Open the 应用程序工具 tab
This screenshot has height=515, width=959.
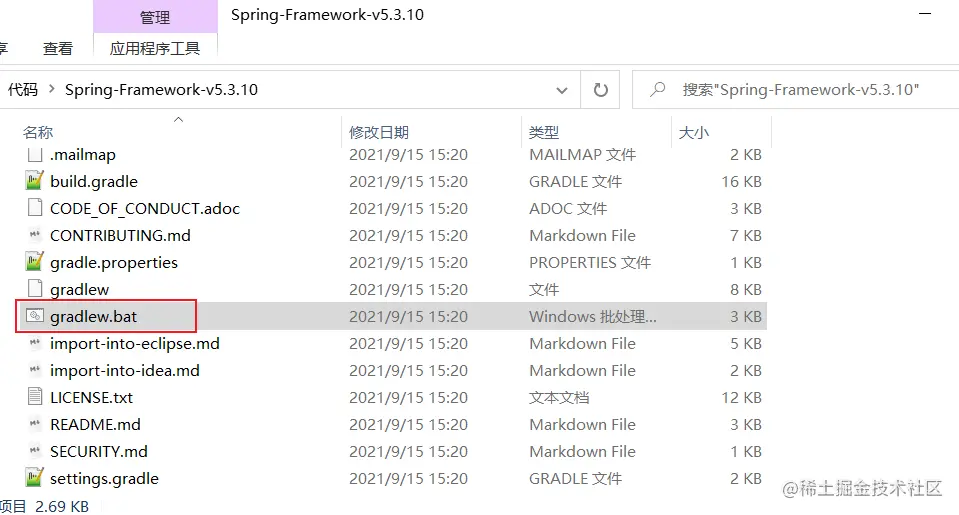155,48
